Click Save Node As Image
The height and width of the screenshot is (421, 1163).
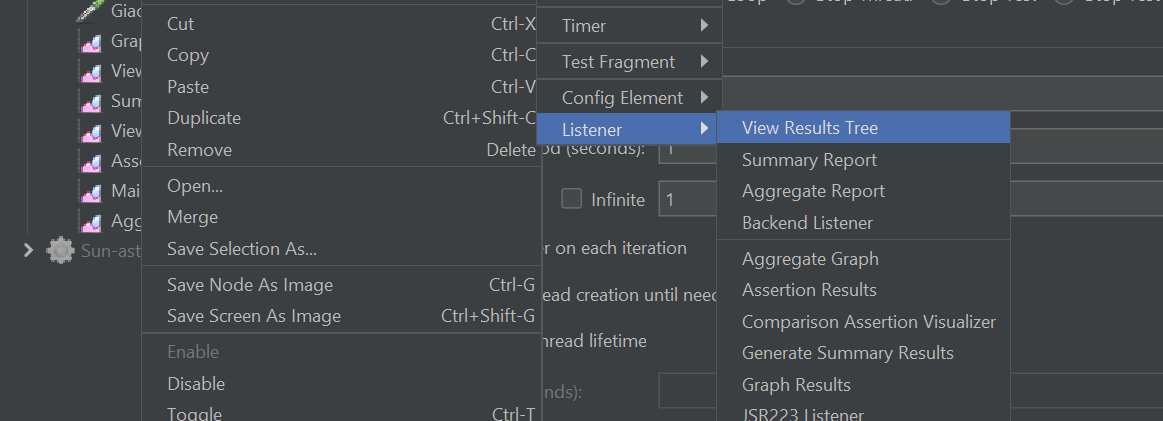(x=250, y=285)
